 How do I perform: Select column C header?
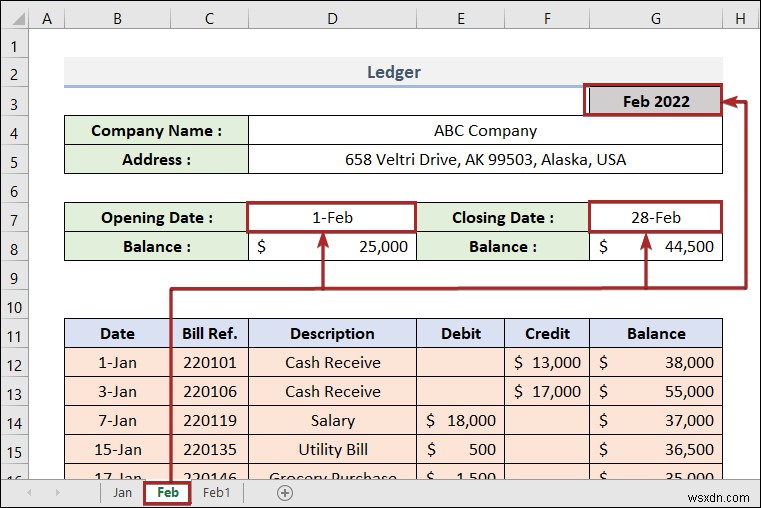[210, 19]
